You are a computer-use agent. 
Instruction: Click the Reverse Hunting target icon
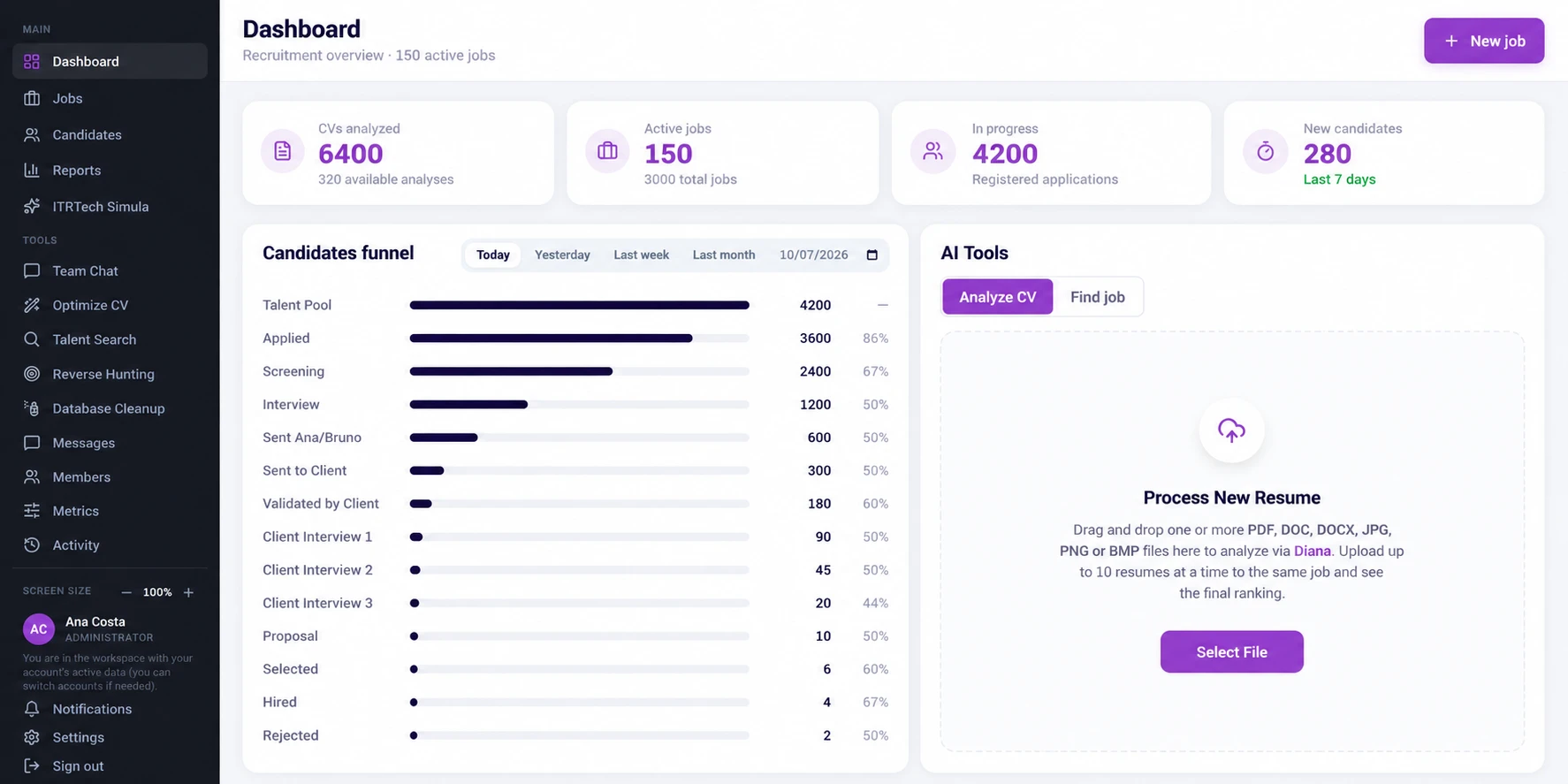[32, 374]
